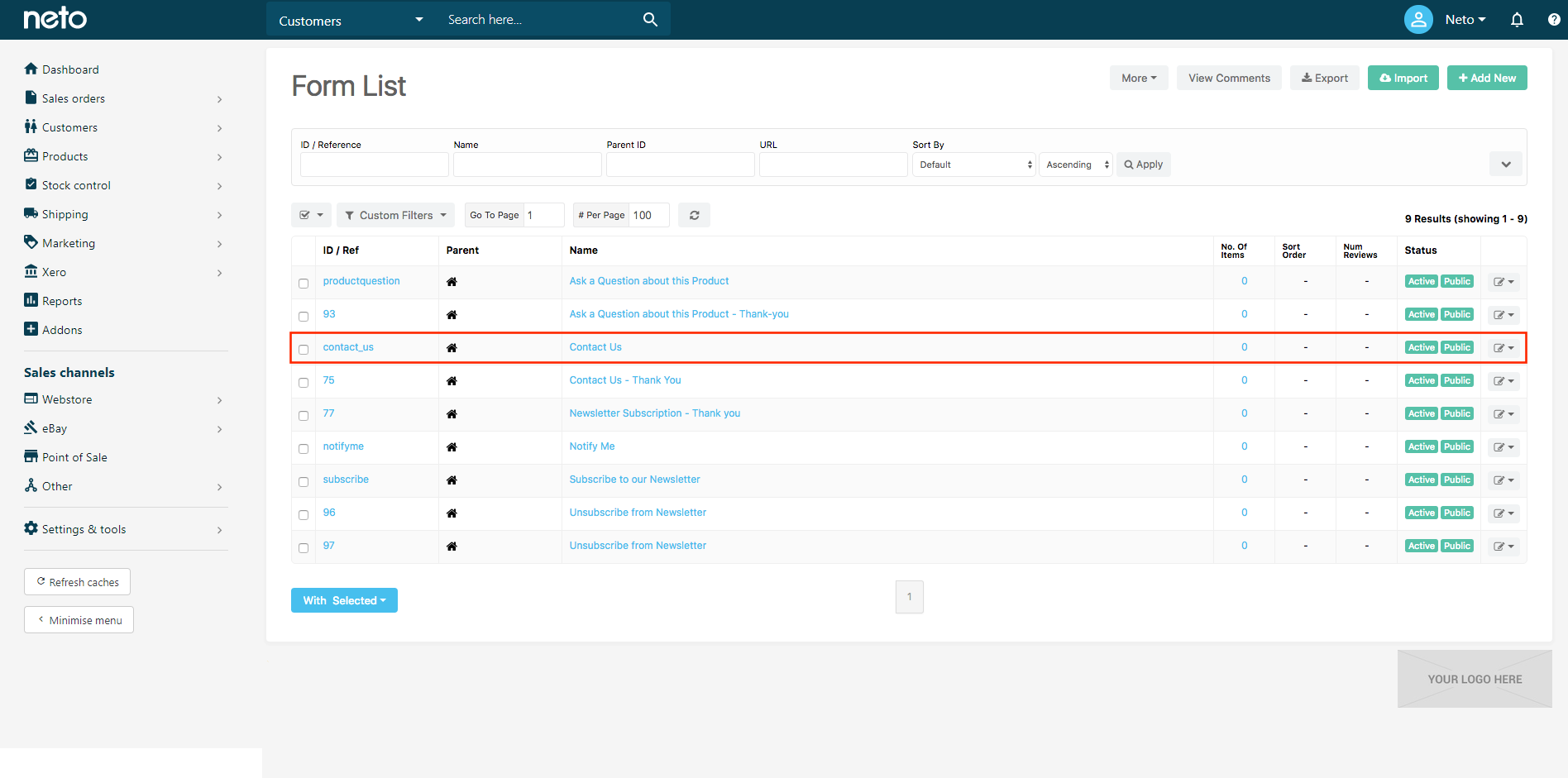Open the More dropdown
The height and width of the screenshot is (778, 1568).
[1139, 78]
